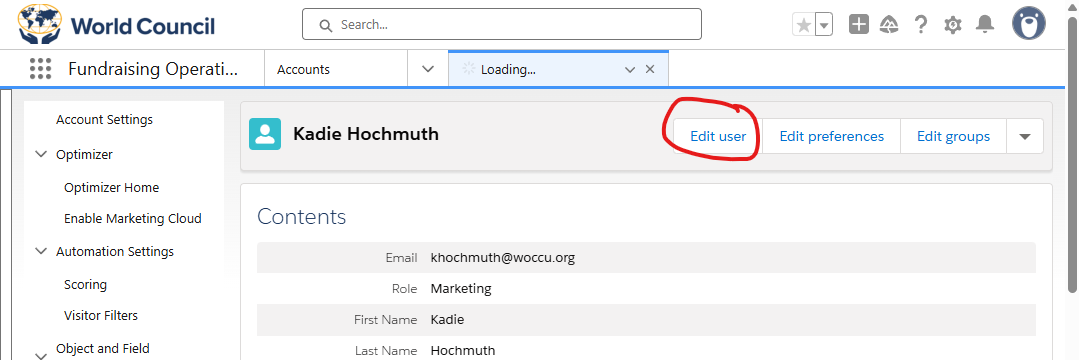Screen dimensions: 1079x360
Task: Click the Kadie first name value
Action: pos(448,320)
